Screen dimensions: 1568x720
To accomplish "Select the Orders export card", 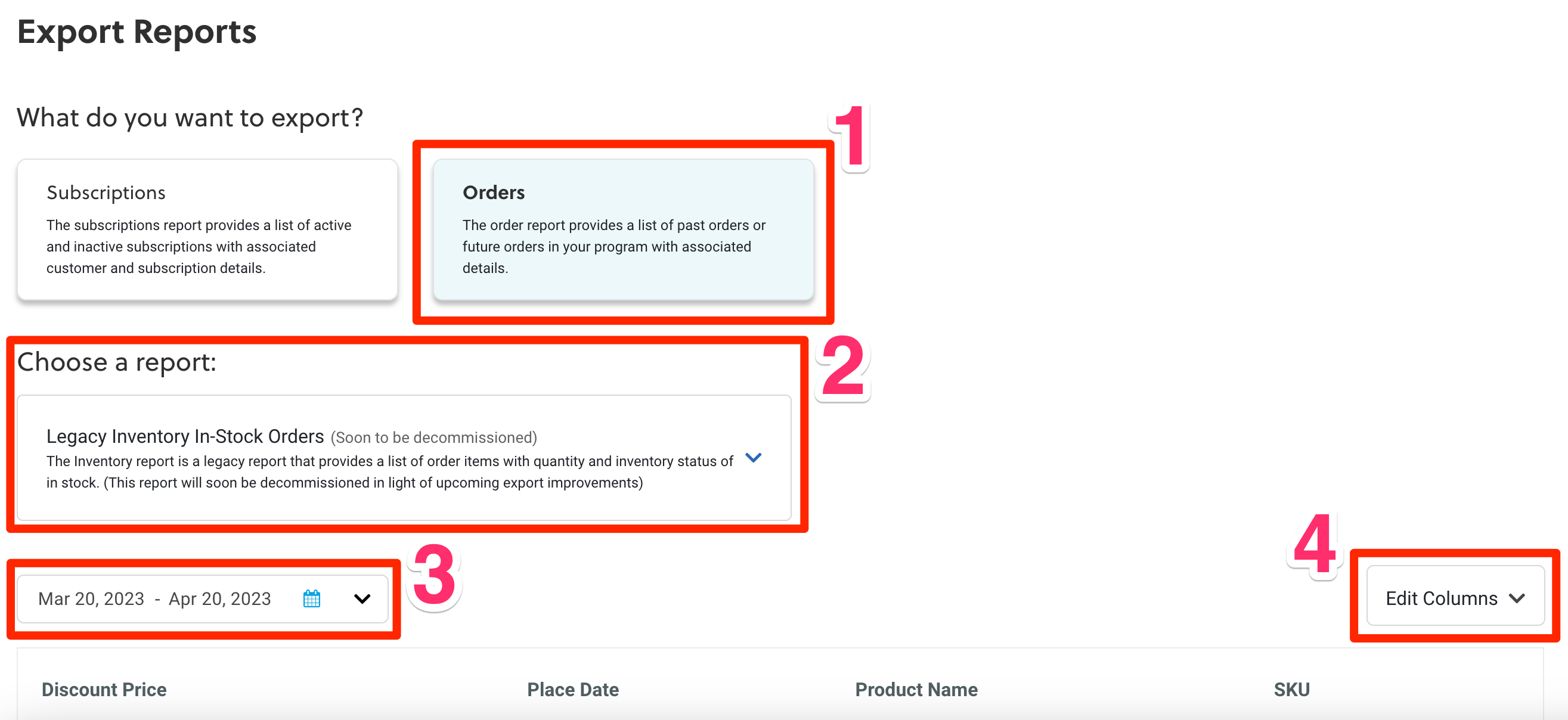I will point(622,229).
